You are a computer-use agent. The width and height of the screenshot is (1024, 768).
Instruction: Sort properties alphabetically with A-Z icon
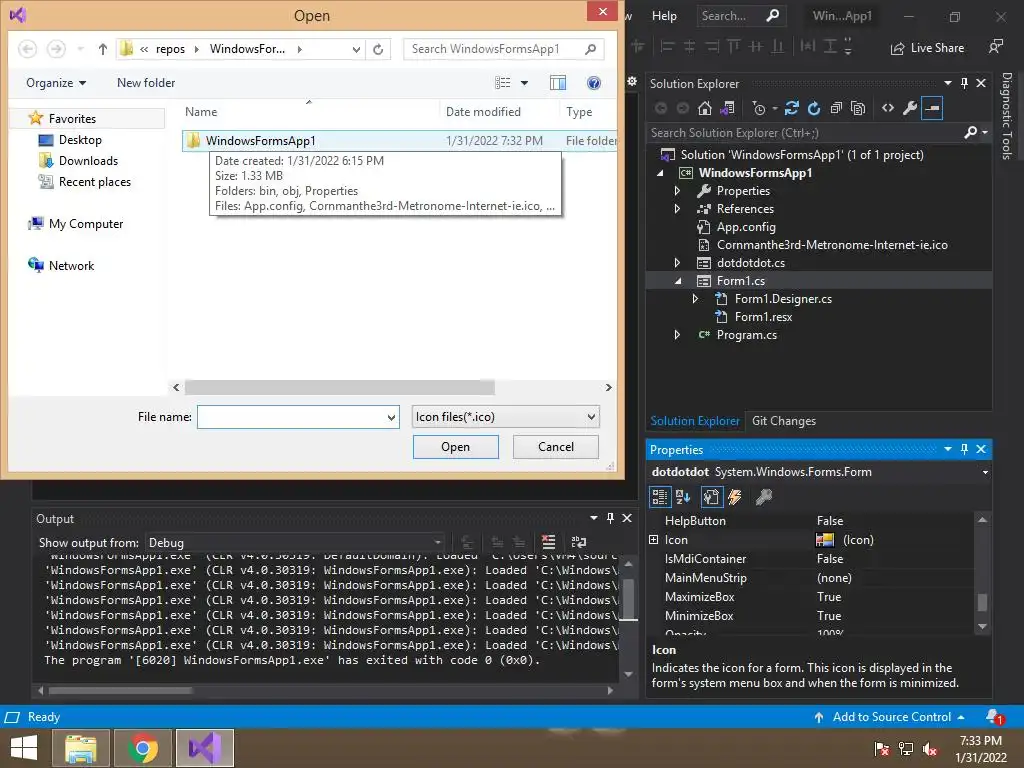(x=683, y=497)
